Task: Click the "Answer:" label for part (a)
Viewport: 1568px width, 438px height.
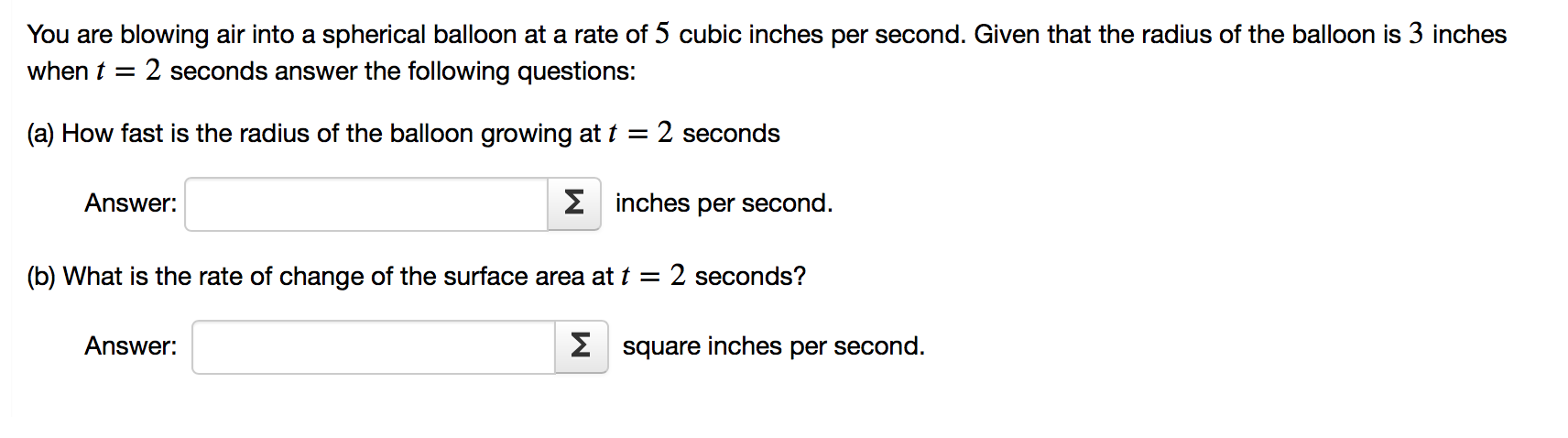Action: (130, 203)
